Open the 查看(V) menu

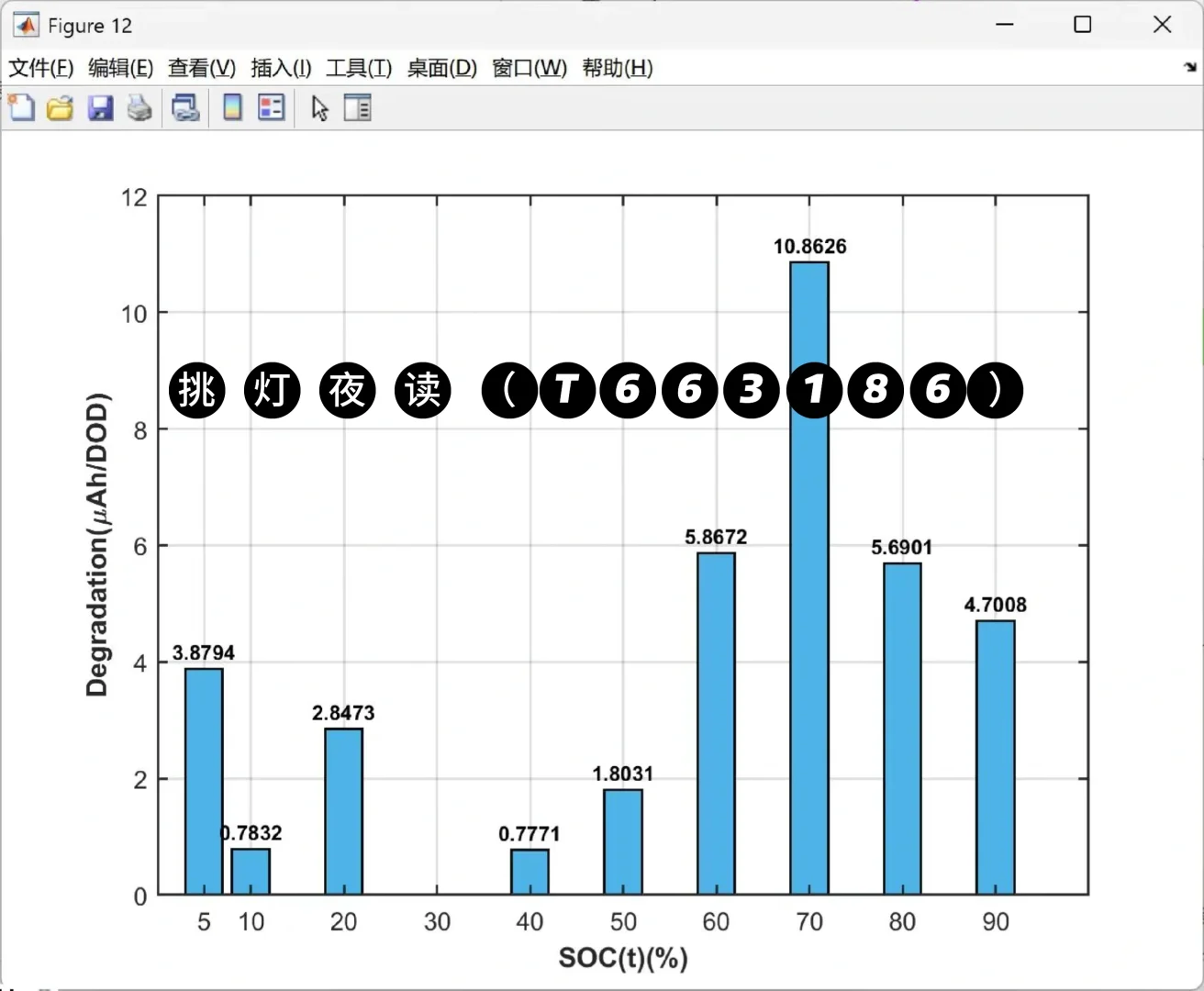[202, 68]
